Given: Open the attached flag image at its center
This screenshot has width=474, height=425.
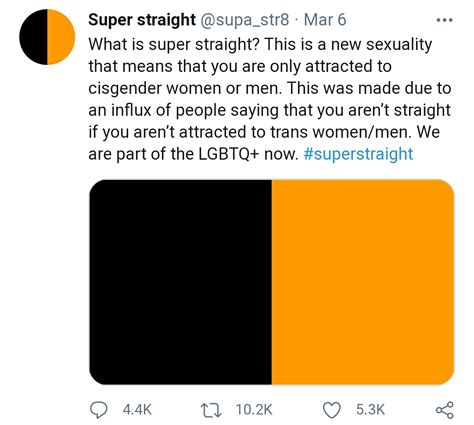Looking at the screenshot, I should [272, 282].
